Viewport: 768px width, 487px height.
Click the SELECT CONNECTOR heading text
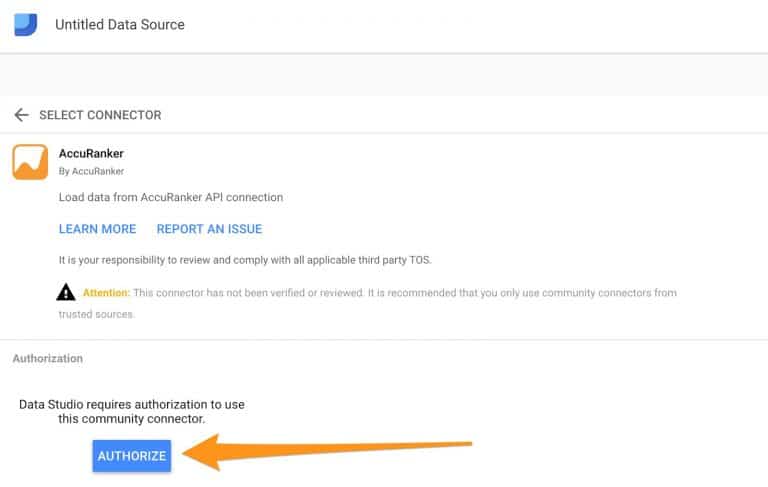click(x=100, y=115)
